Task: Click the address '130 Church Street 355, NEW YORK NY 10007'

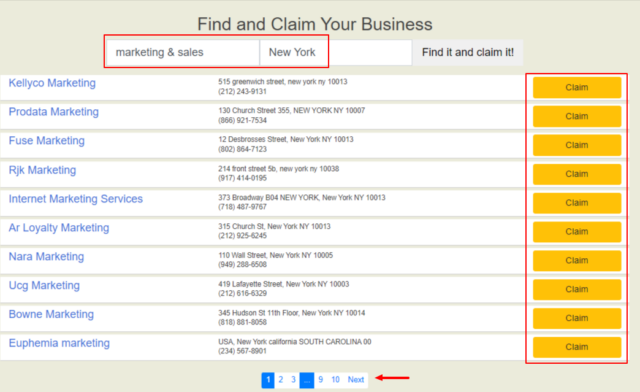Action: (x=292, y=111)
